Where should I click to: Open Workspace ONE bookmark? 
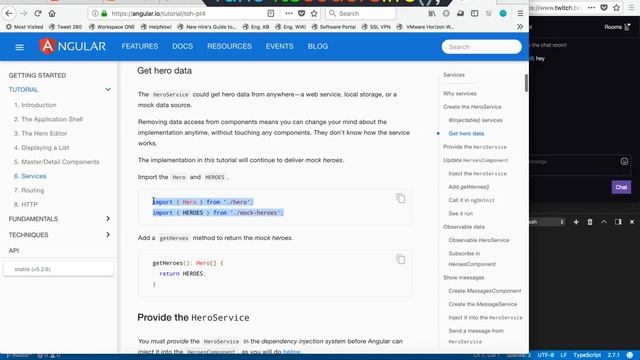[112, 27]
